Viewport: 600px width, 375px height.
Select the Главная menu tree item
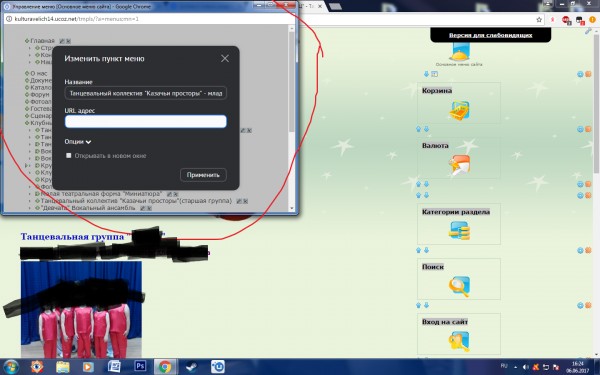42,41
